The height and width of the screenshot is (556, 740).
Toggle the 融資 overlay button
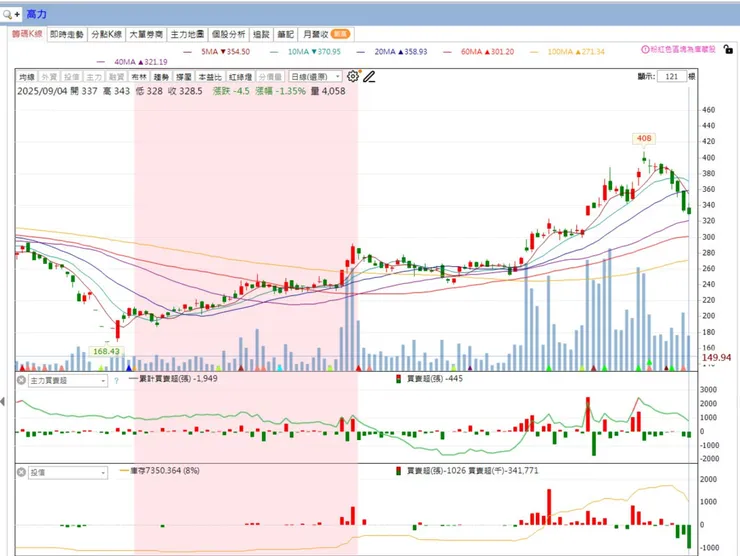117,77
